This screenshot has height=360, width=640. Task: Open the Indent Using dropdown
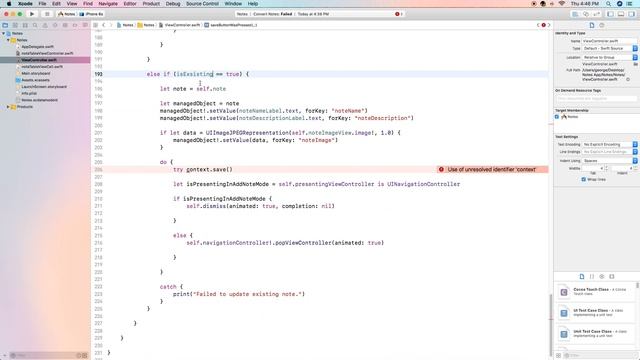click(609, 161)
